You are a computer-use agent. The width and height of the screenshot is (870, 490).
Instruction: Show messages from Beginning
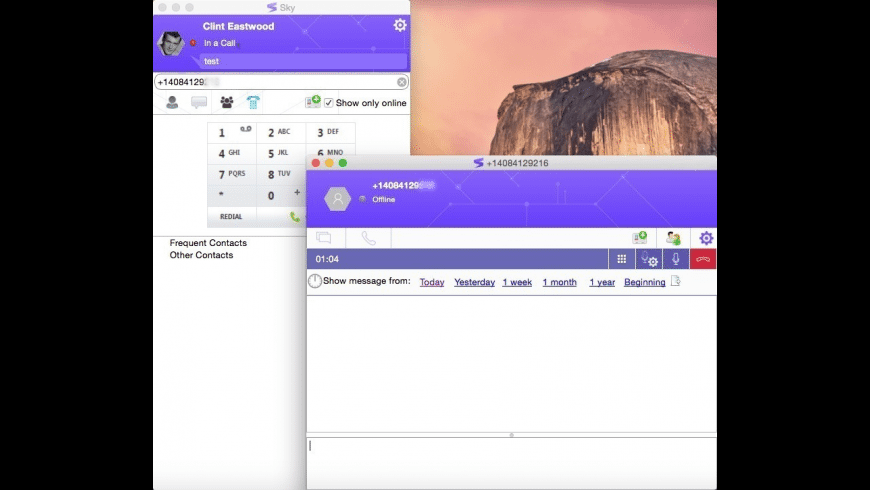645,282
